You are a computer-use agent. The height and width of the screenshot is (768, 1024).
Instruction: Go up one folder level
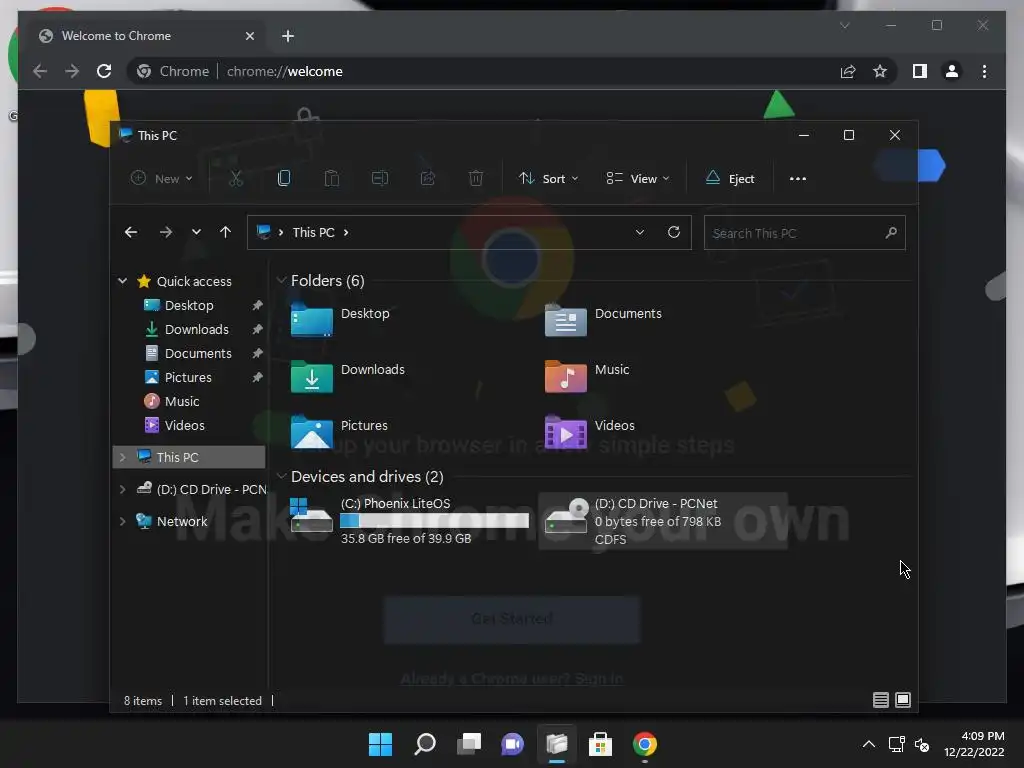pos(225,232)
